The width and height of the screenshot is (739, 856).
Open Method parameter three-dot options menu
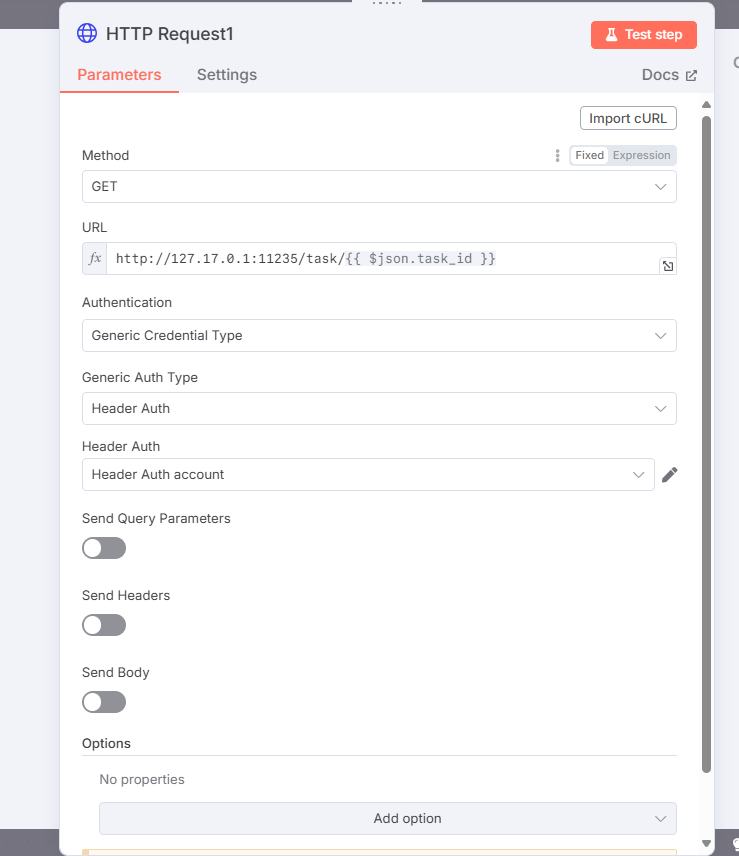(558, 156)
